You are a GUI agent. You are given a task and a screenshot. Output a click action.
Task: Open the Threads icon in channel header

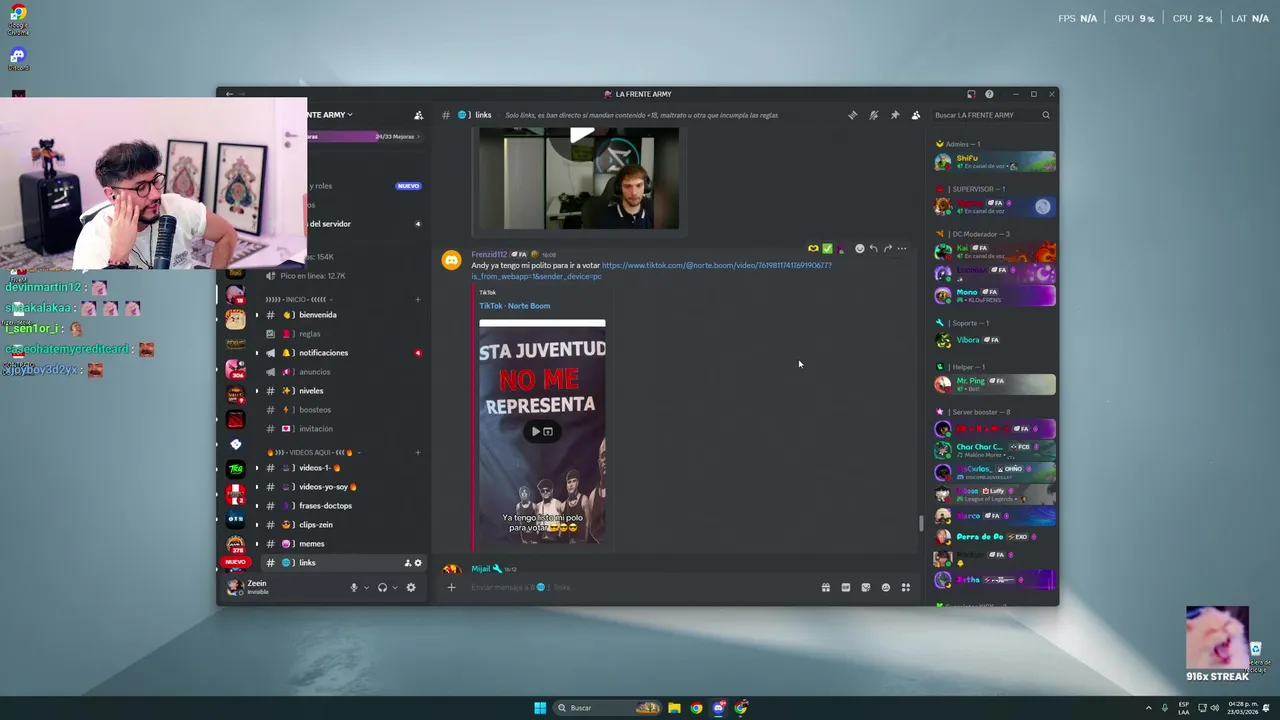tap(852, 115)
